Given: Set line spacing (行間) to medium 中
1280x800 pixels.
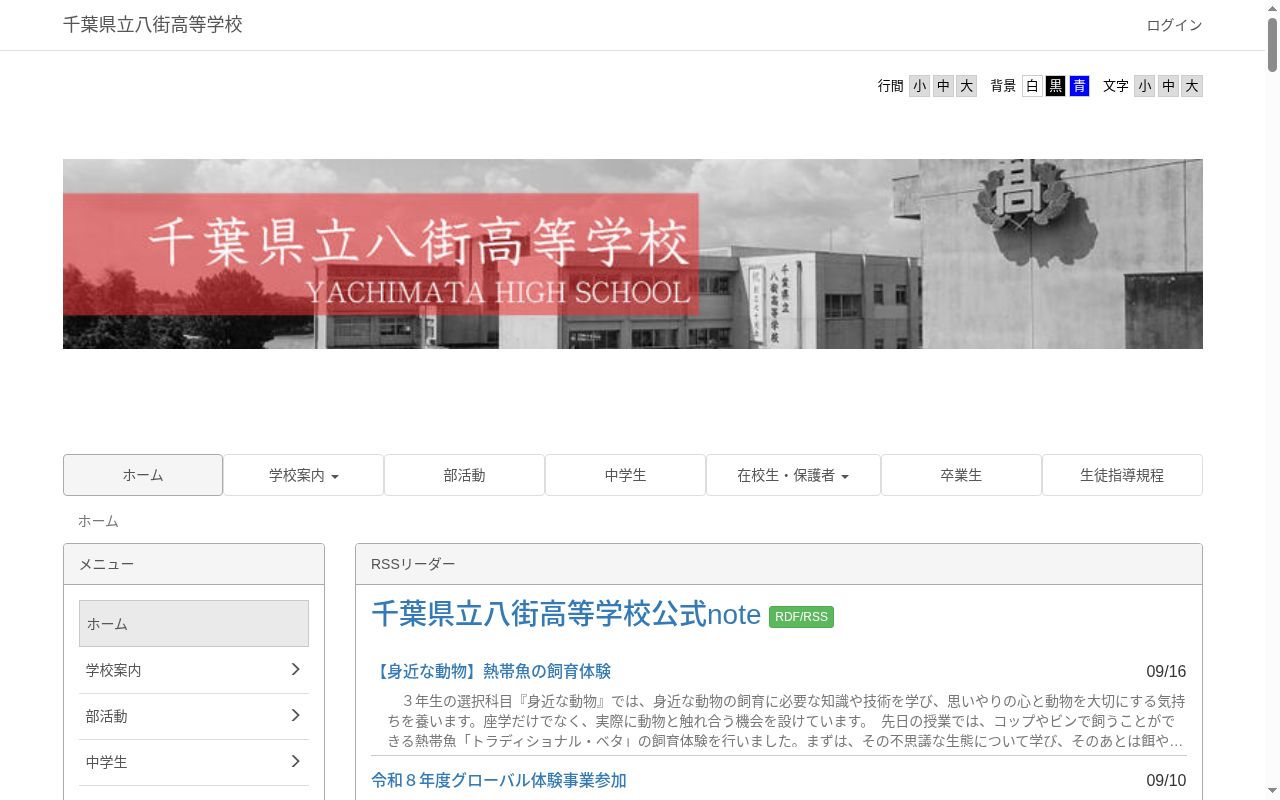Looking at the screenshot, I should pyautogui.click(x=943, y=86).
